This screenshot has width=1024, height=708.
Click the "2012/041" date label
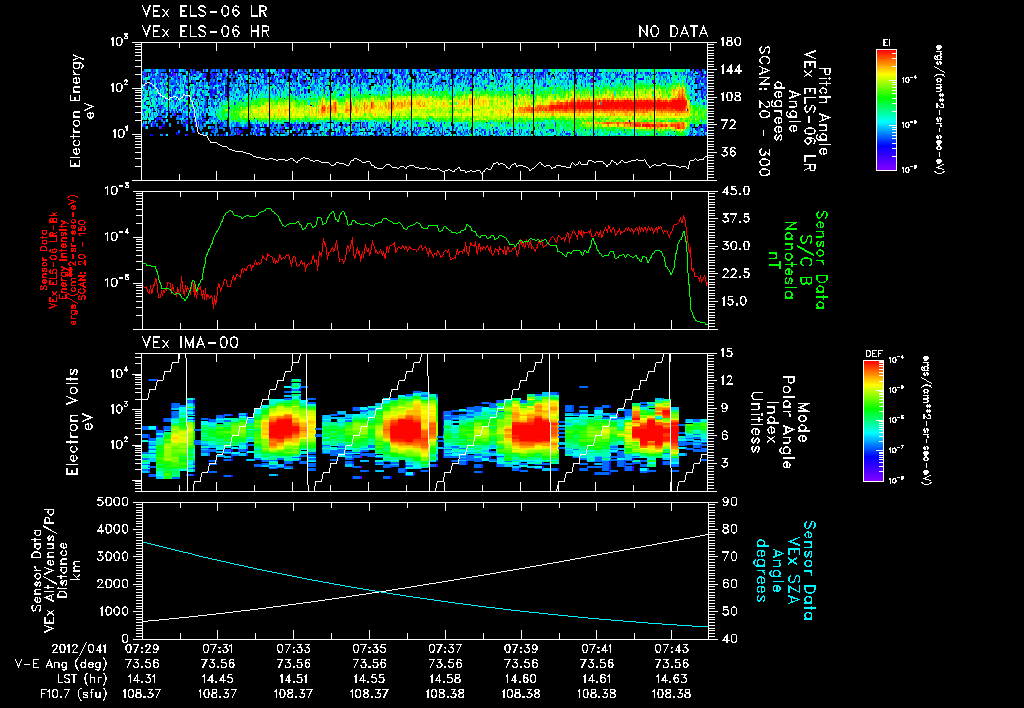click(78, 649)
